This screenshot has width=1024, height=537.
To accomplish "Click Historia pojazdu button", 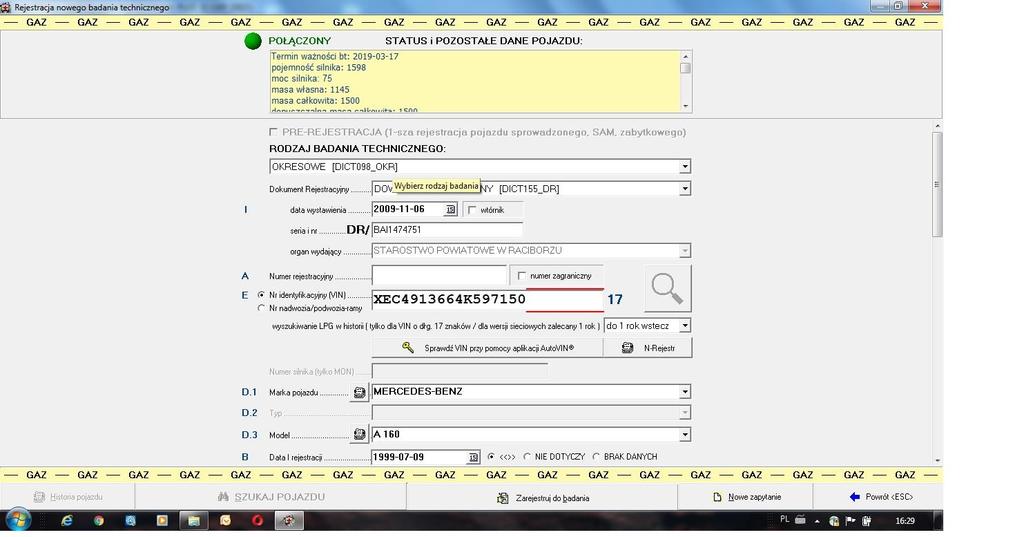I will pos(68,498).
